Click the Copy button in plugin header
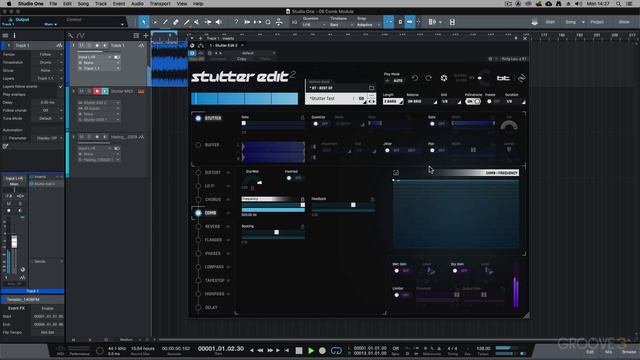 point(242,59)
